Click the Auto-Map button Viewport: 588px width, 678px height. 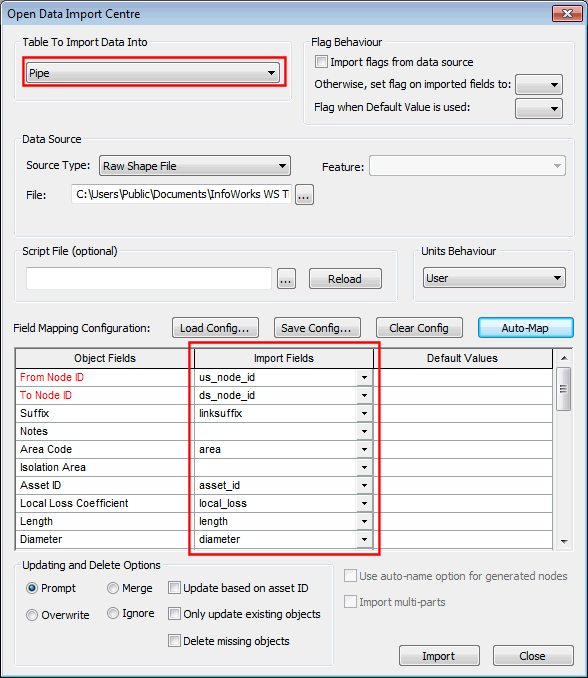pyautogui.click(x=525, y=328)
